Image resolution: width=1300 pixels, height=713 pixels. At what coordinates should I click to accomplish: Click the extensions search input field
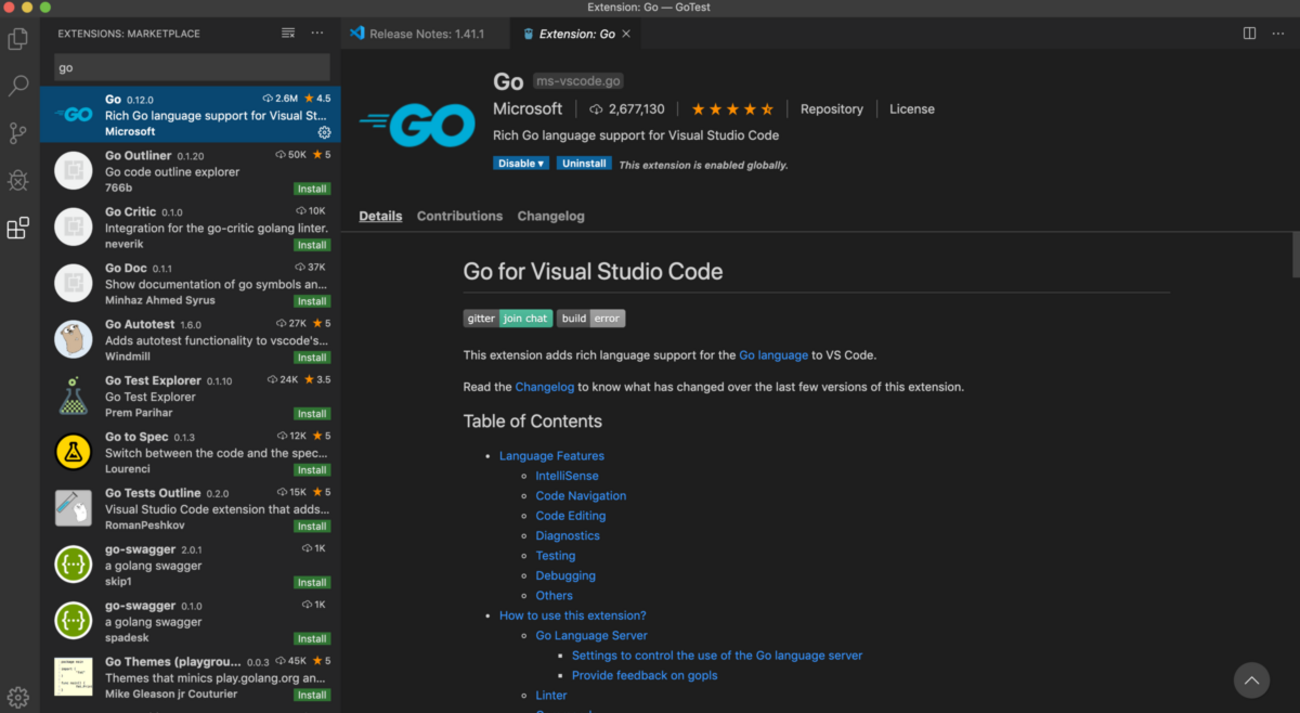[x=190, y=68]
